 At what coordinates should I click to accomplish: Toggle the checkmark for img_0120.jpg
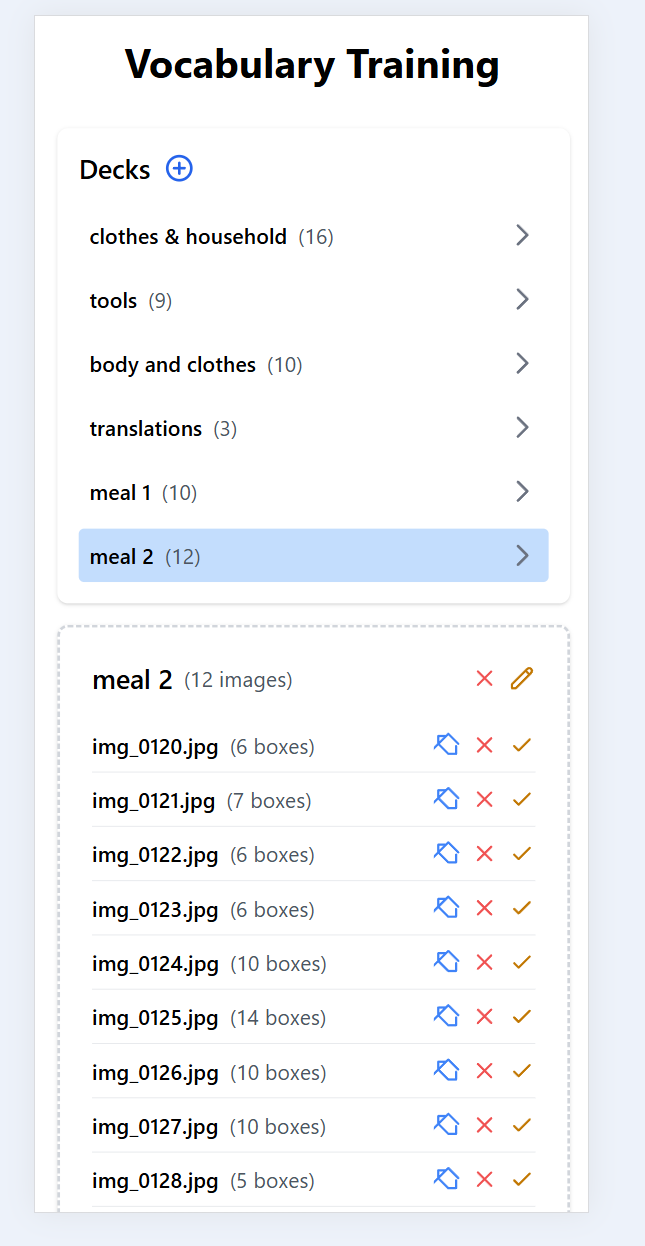point(521,745)
